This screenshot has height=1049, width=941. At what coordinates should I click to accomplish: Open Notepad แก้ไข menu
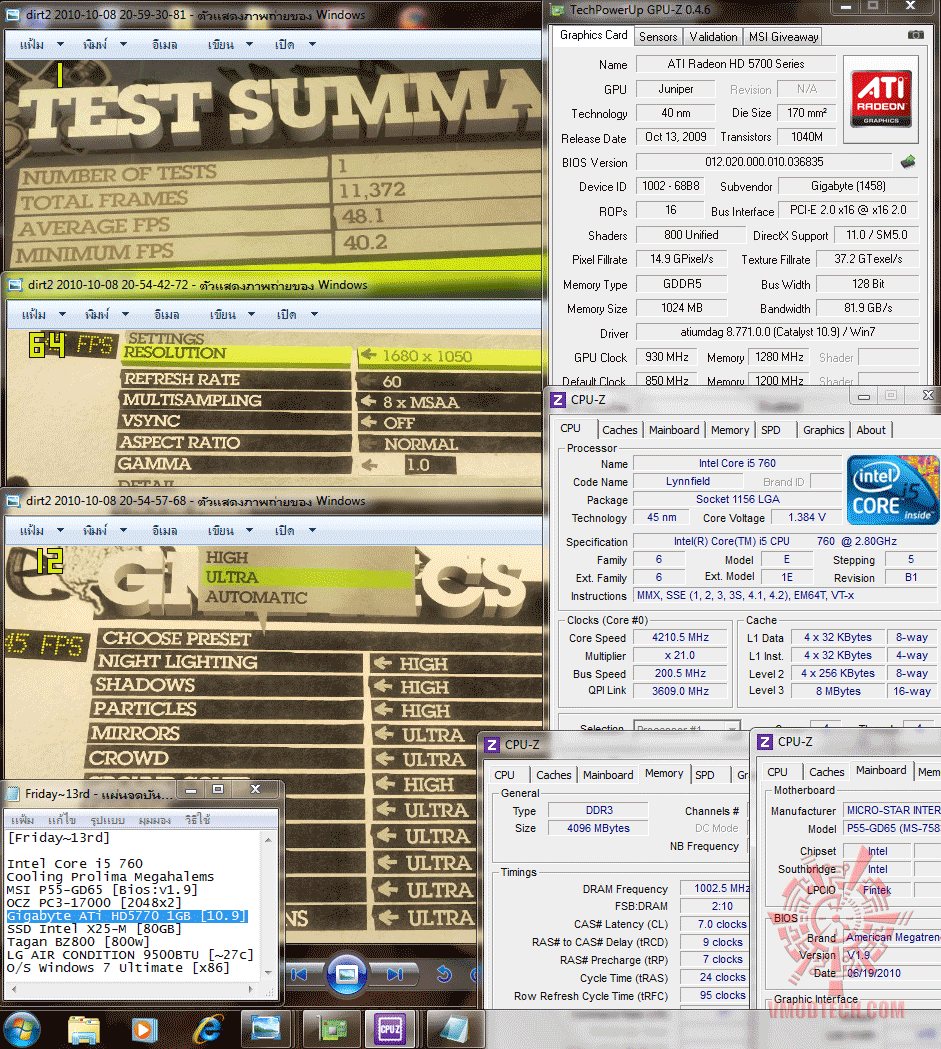[62, 820]
